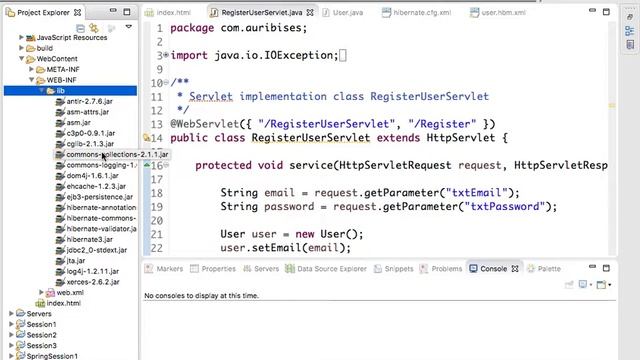Click Outline icon in right trim
Screen dimensions: 640x360
630,31
